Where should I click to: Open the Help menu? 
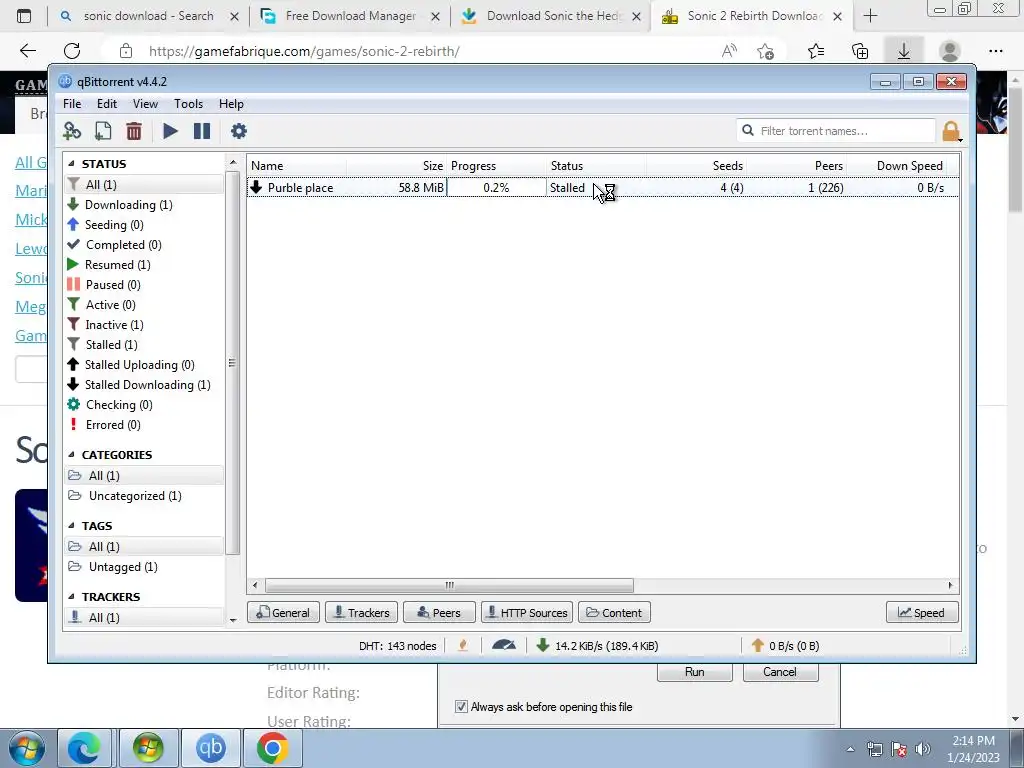click(231, 104)
